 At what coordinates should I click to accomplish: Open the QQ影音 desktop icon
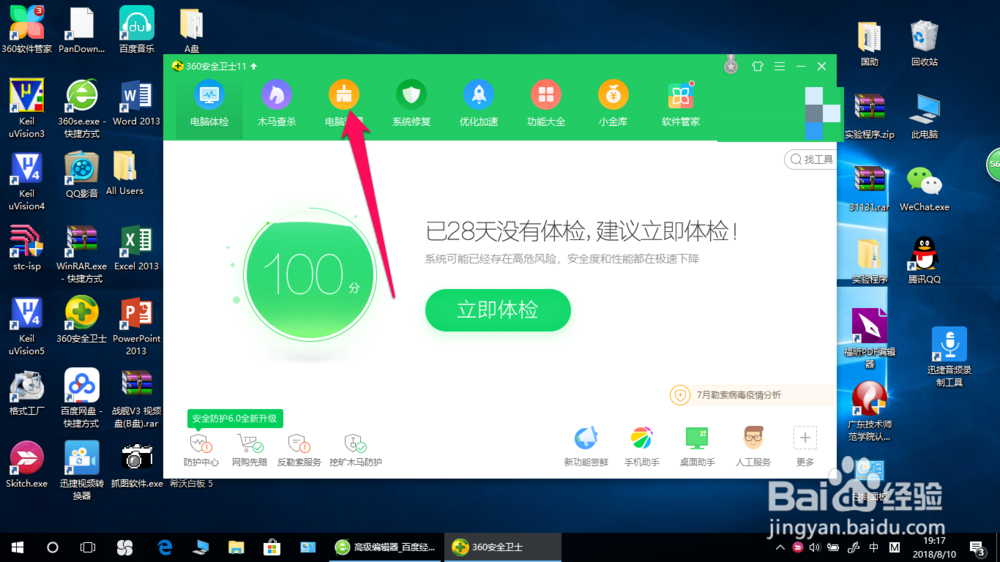pos(82,175)
